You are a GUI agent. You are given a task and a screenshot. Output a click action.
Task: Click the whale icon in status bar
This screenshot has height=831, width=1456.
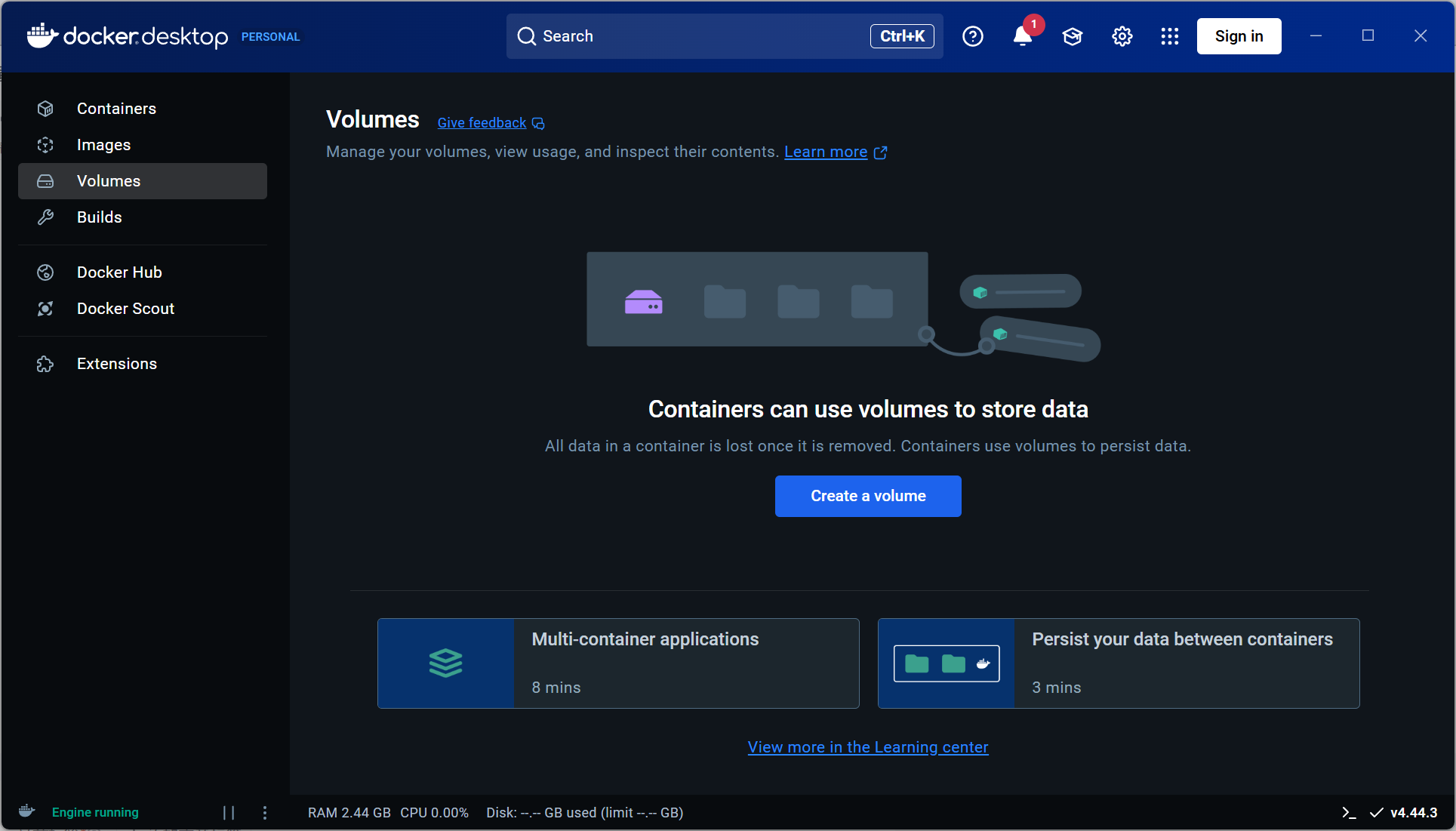tap(26, 811)
